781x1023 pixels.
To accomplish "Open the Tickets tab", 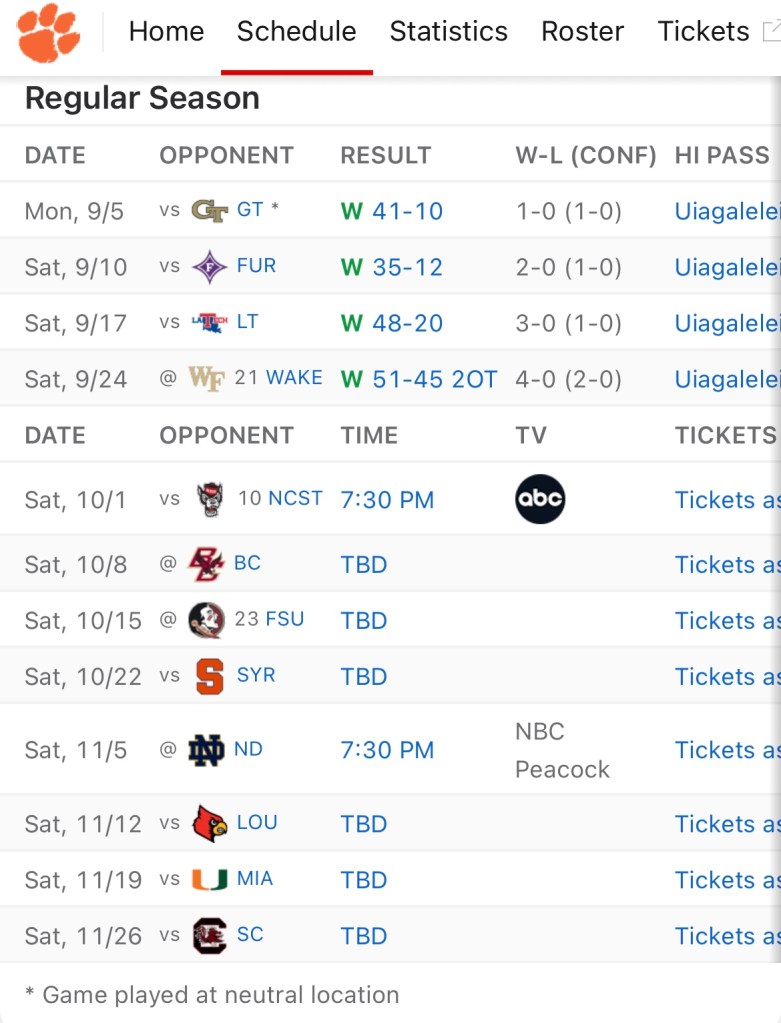I will coord(703,32).
